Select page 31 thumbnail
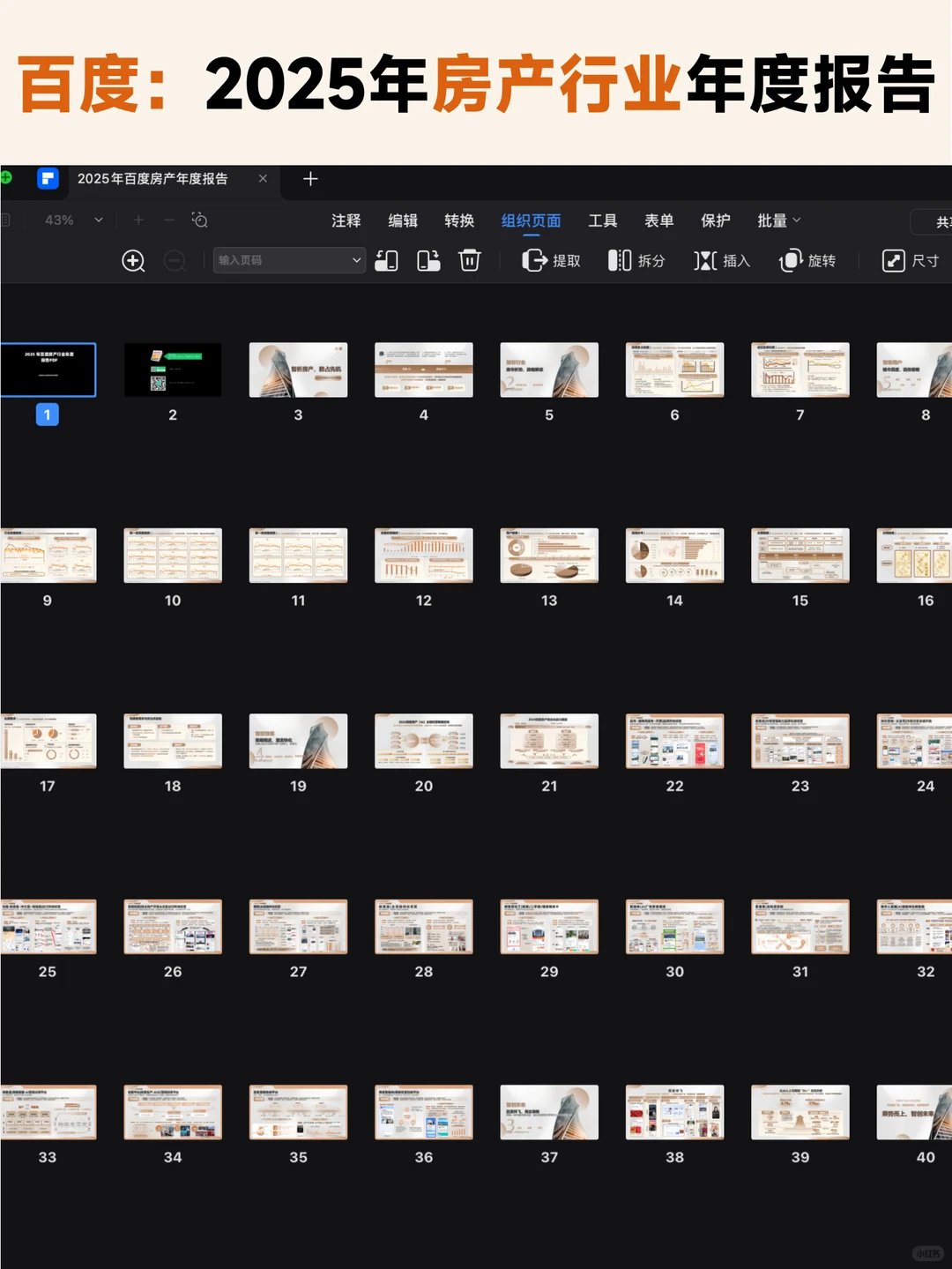The image size is (952, 1269). click(800, 927)
